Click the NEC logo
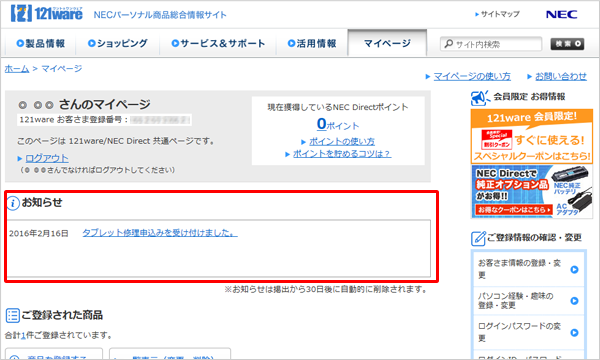Image resolution: width=600 pixels, height=360 pixels. [x=561, y=15]
